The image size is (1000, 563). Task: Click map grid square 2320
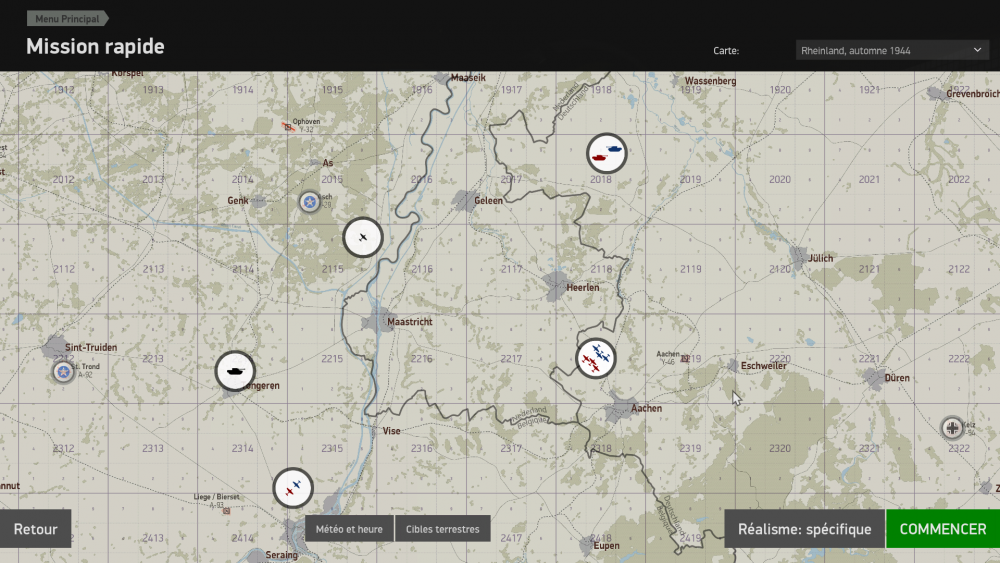(779, 448)
